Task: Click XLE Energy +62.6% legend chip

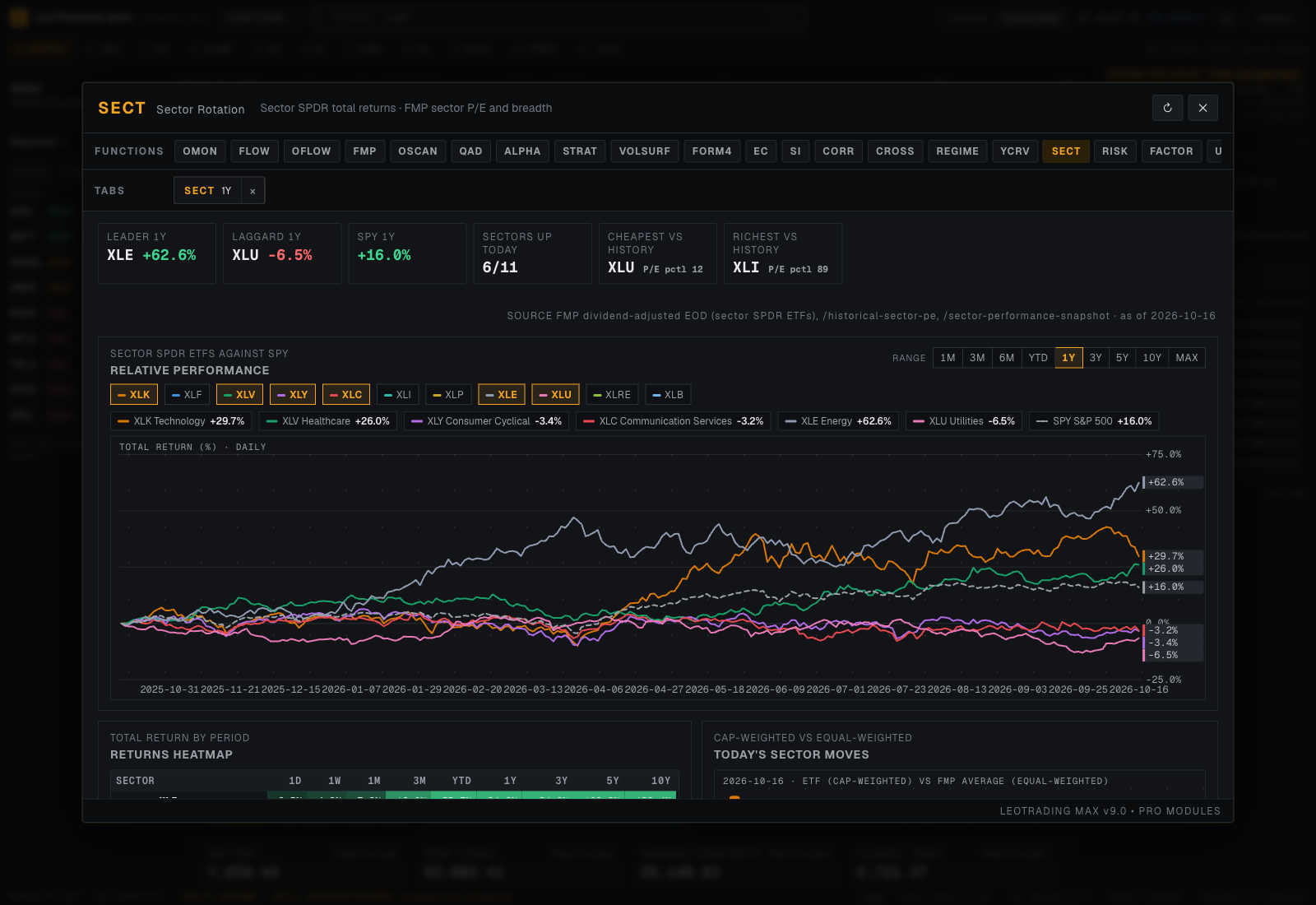Action: coord(838,421)
